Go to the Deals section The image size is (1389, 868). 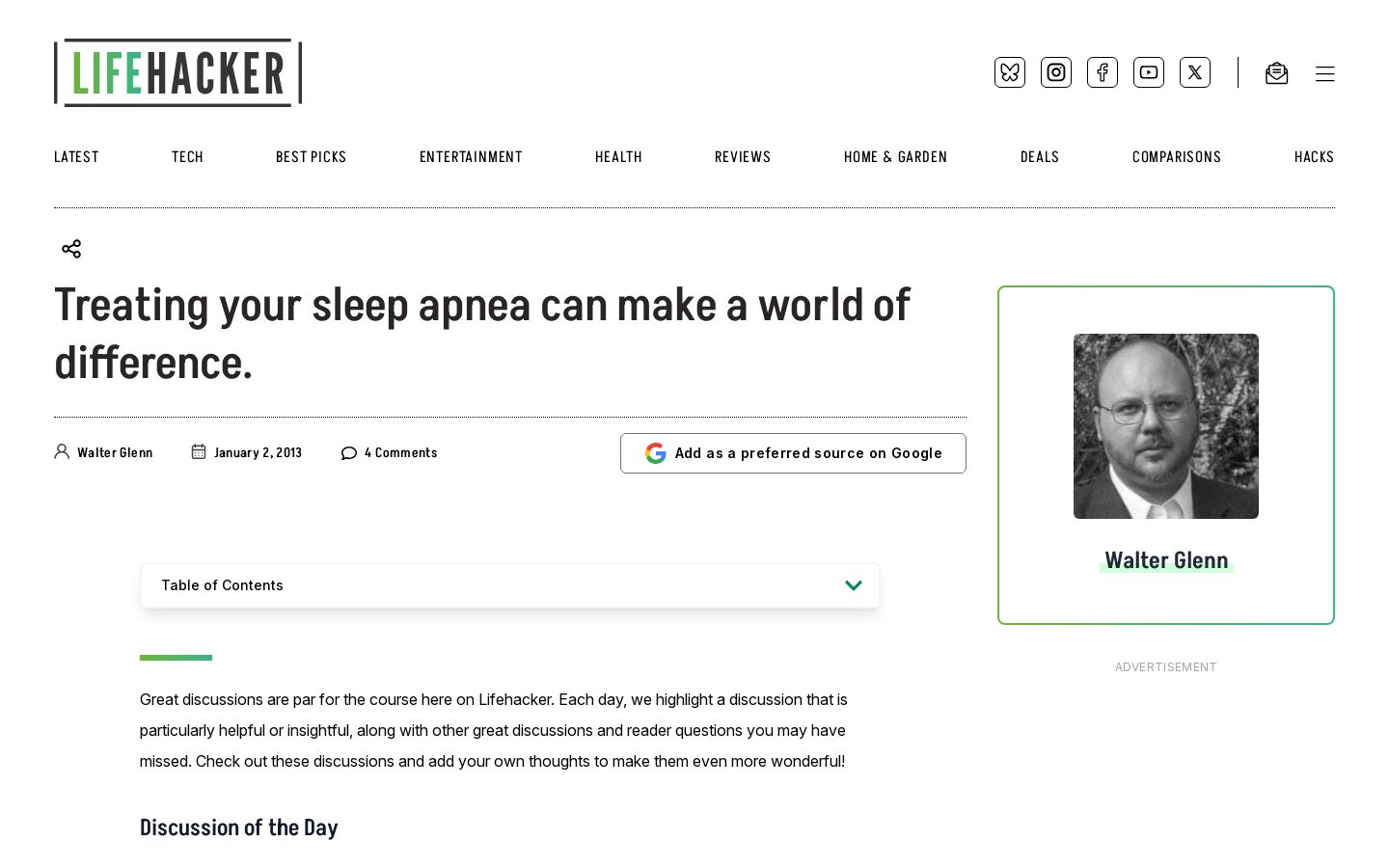coord(1040,157)
